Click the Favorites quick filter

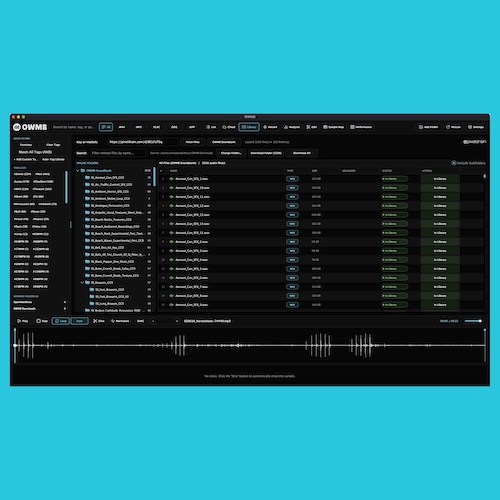click(x=26, y=145)
